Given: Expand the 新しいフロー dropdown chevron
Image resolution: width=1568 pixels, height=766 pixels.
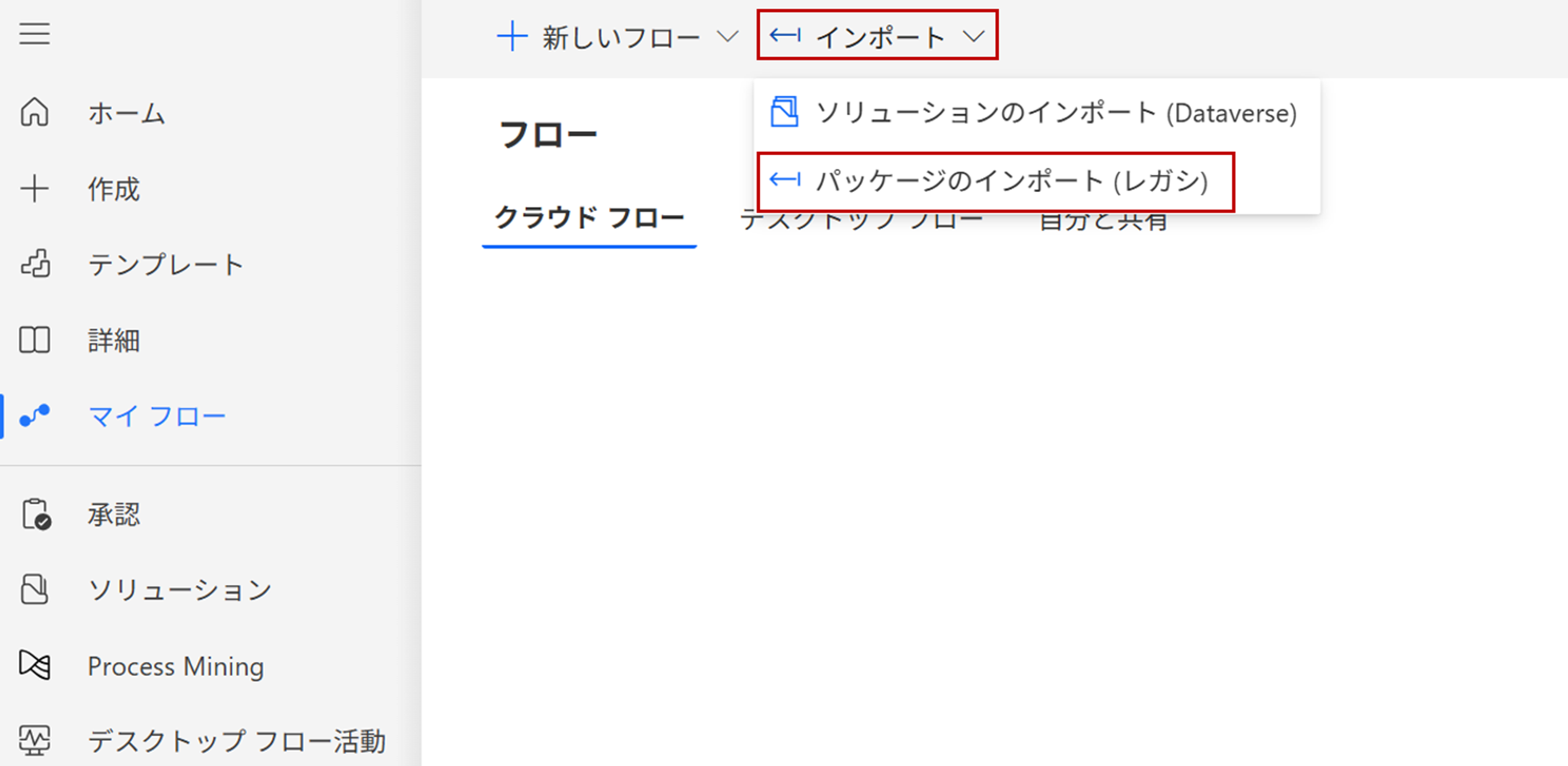Looking at the screenshot, I should [x=728, y=37].
